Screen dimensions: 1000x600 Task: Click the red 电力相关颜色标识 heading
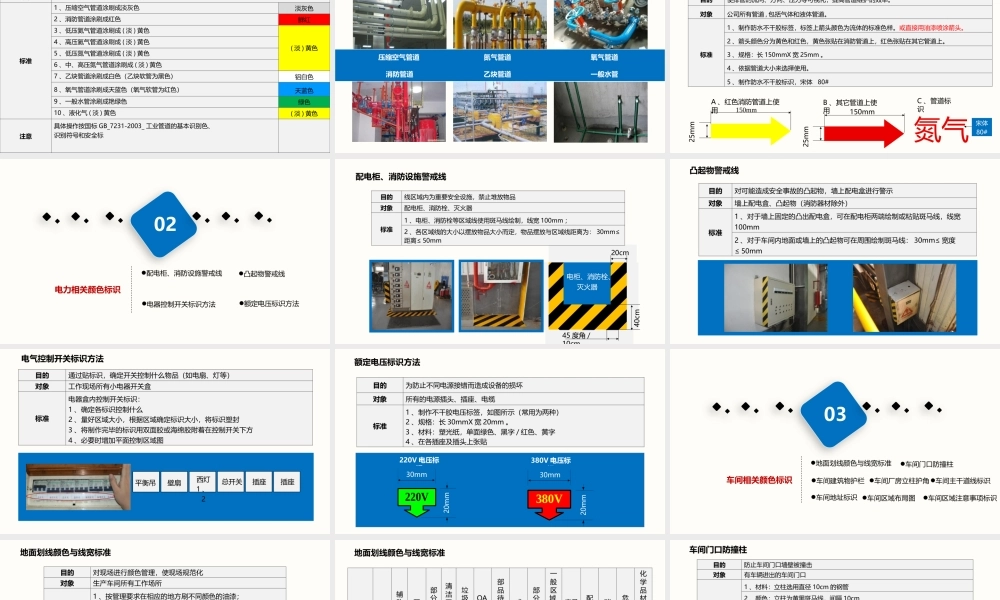click(87, 289)
